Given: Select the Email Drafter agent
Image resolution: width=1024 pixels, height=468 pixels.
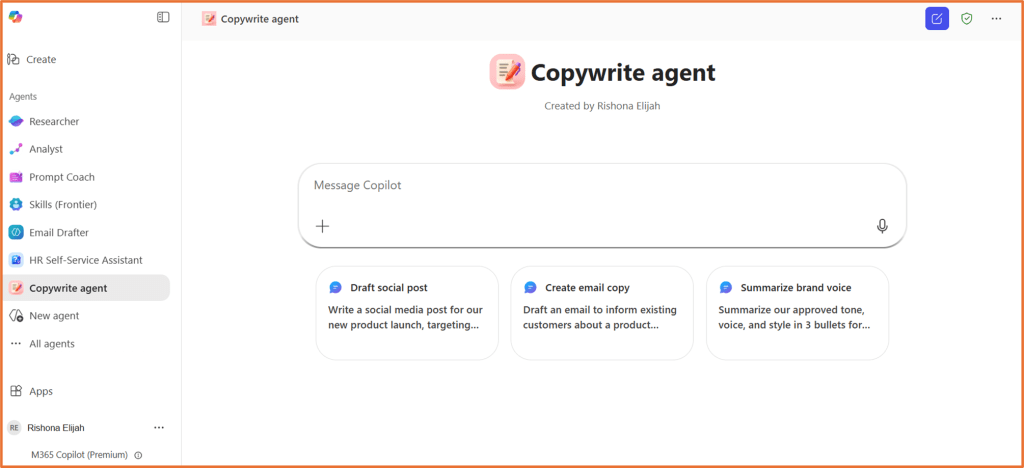Looking at the screenshot, I should (59, 232).
